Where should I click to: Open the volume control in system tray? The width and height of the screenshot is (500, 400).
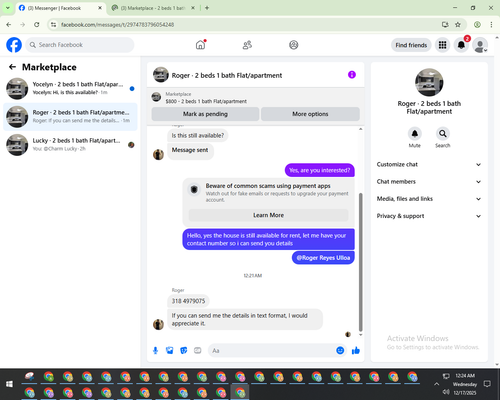click(x=446, y=392)
